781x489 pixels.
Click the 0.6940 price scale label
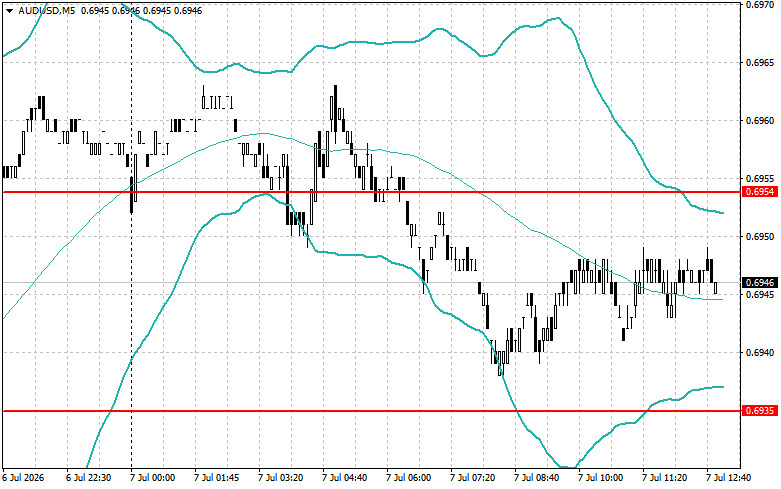(760, 353)
